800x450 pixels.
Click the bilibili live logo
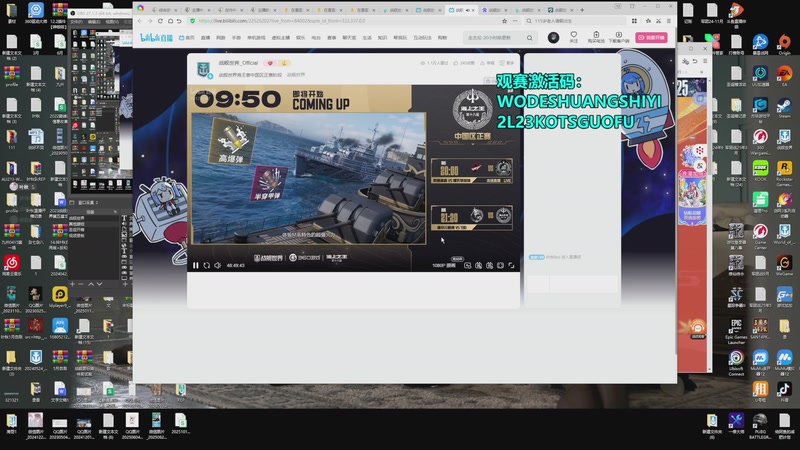click(x=156, y=38)
